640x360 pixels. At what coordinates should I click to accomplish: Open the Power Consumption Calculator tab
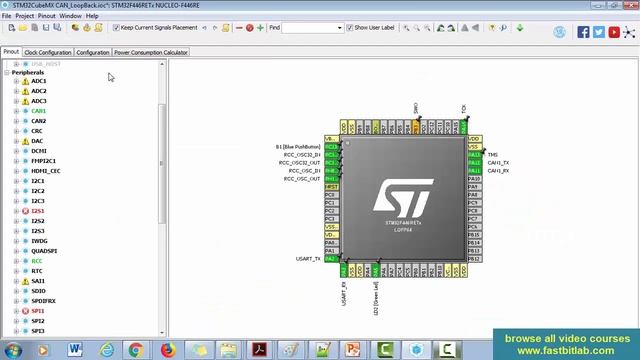(x=151, y=52)
